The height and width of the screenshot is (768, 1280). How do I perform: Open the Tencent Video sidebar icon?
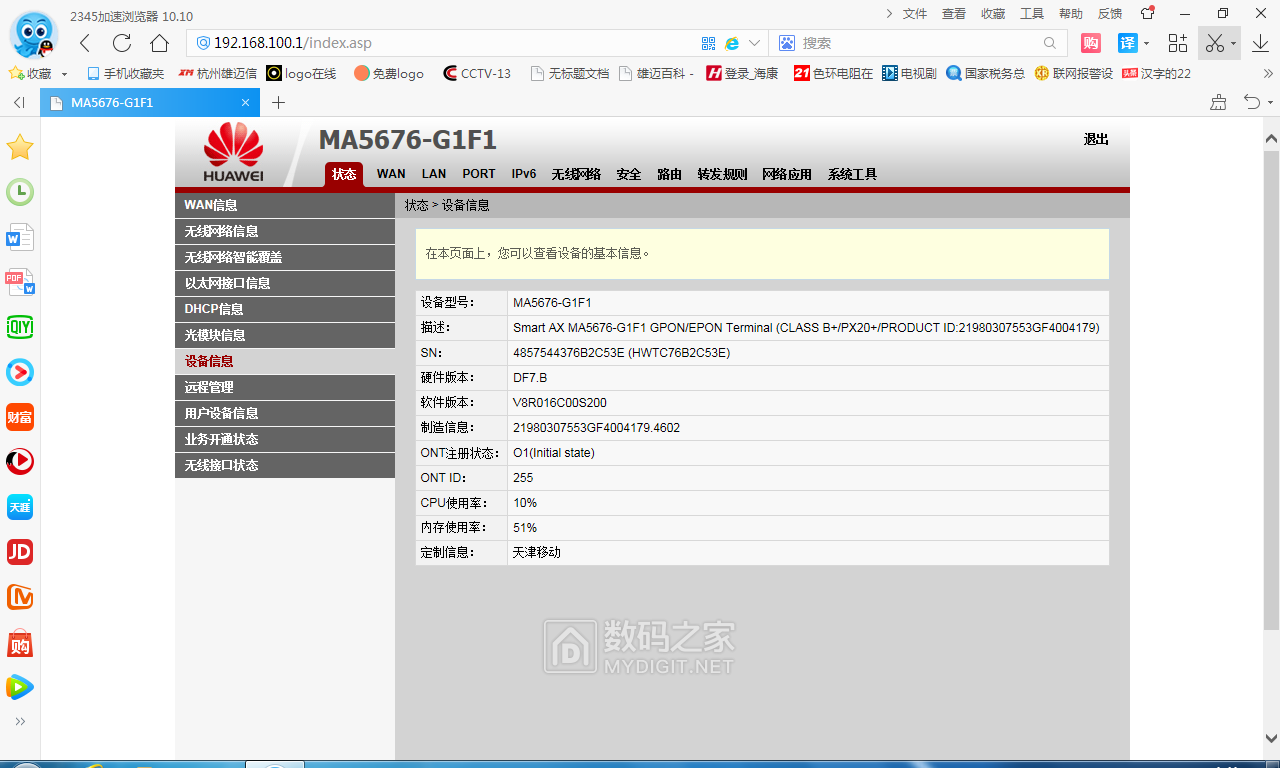[20, 687]
